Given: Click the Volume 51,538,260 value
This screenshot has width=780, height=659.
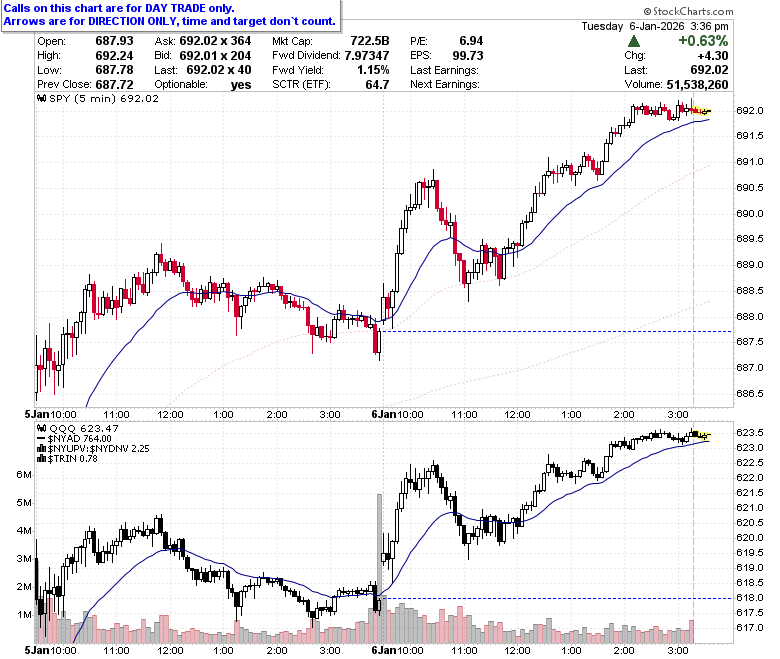Looking at the screenshot, I should [x=697, y=85].
